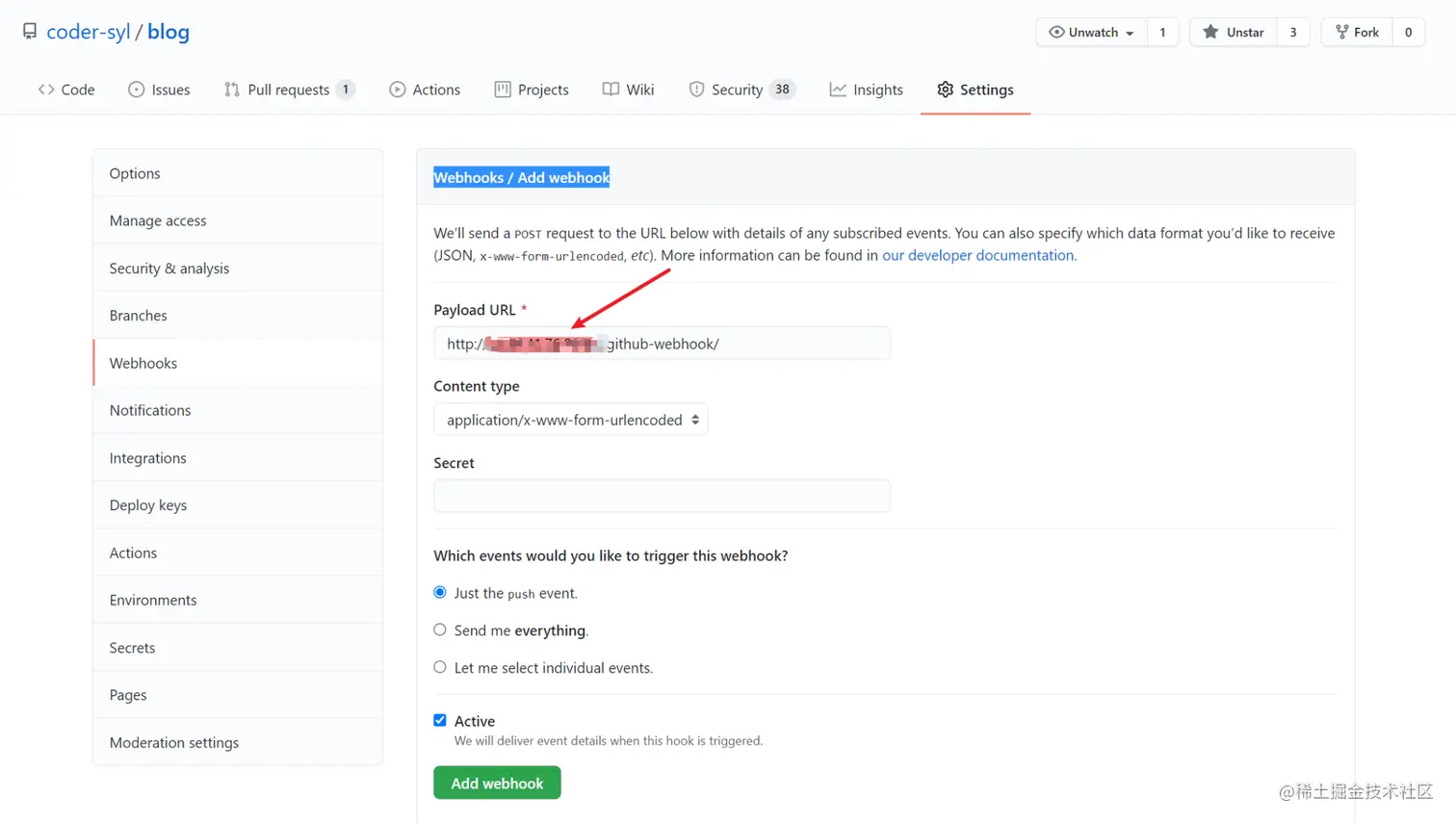Click the repository book icon beside coder-syl
The width and height of the screenshot is (1456, 824).
(x=30, y=32)
